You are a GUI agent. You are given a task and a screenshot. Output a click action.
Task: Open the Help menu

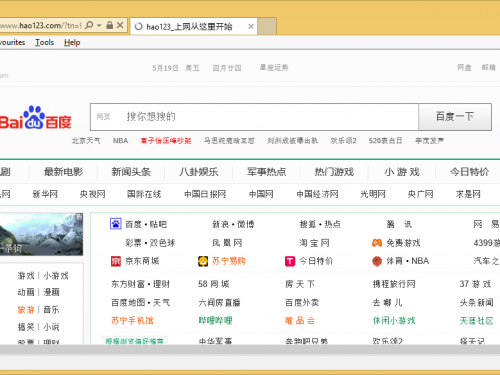pos(72,42)
